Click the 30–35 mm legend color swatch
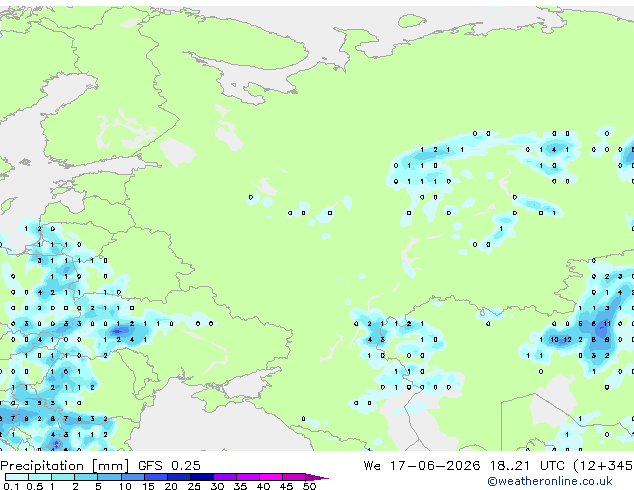Screen dimensions: 634x490 tap(225, 477)
